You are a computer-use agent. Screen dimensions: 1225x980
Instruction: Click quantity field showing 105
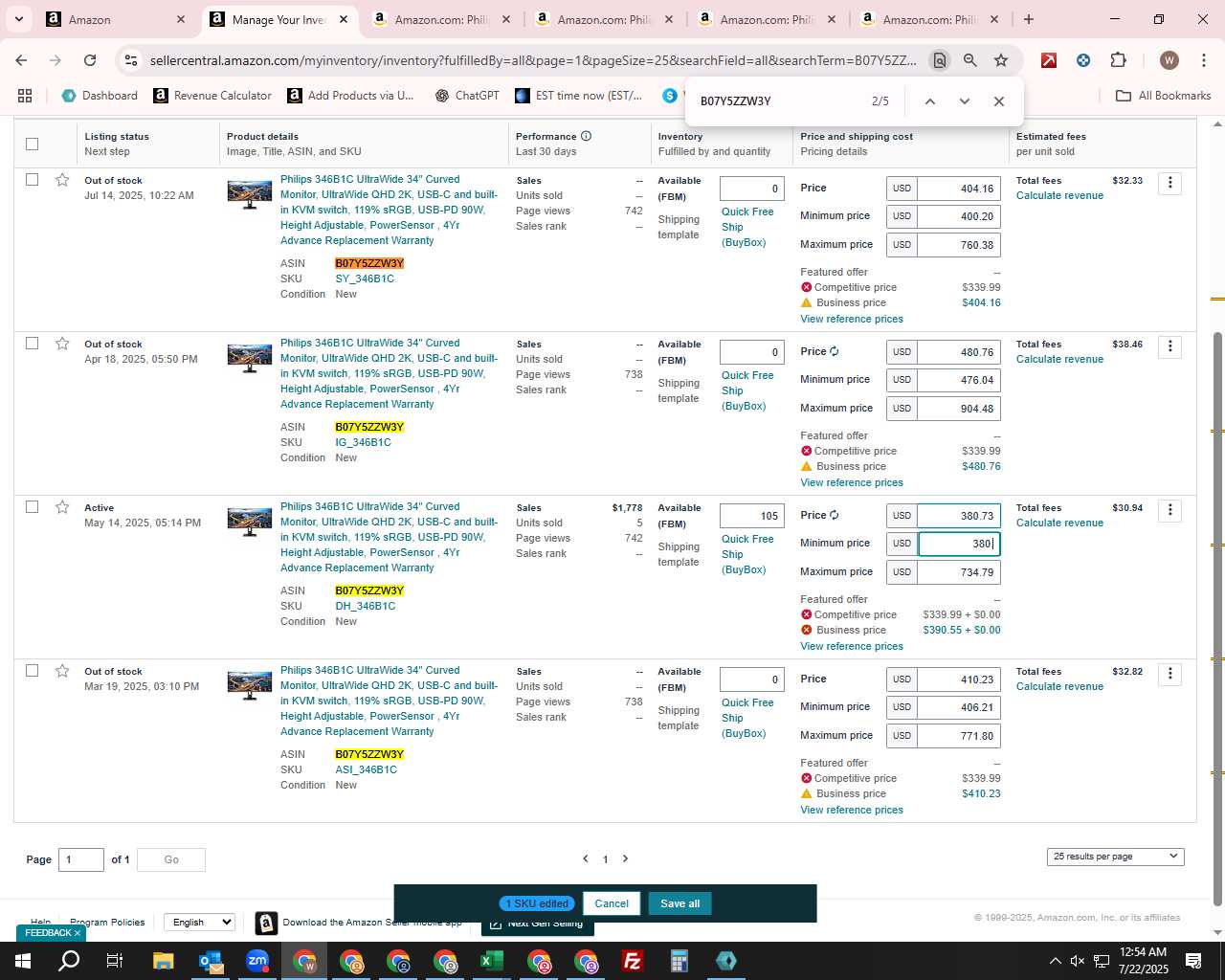coord(752,516)
